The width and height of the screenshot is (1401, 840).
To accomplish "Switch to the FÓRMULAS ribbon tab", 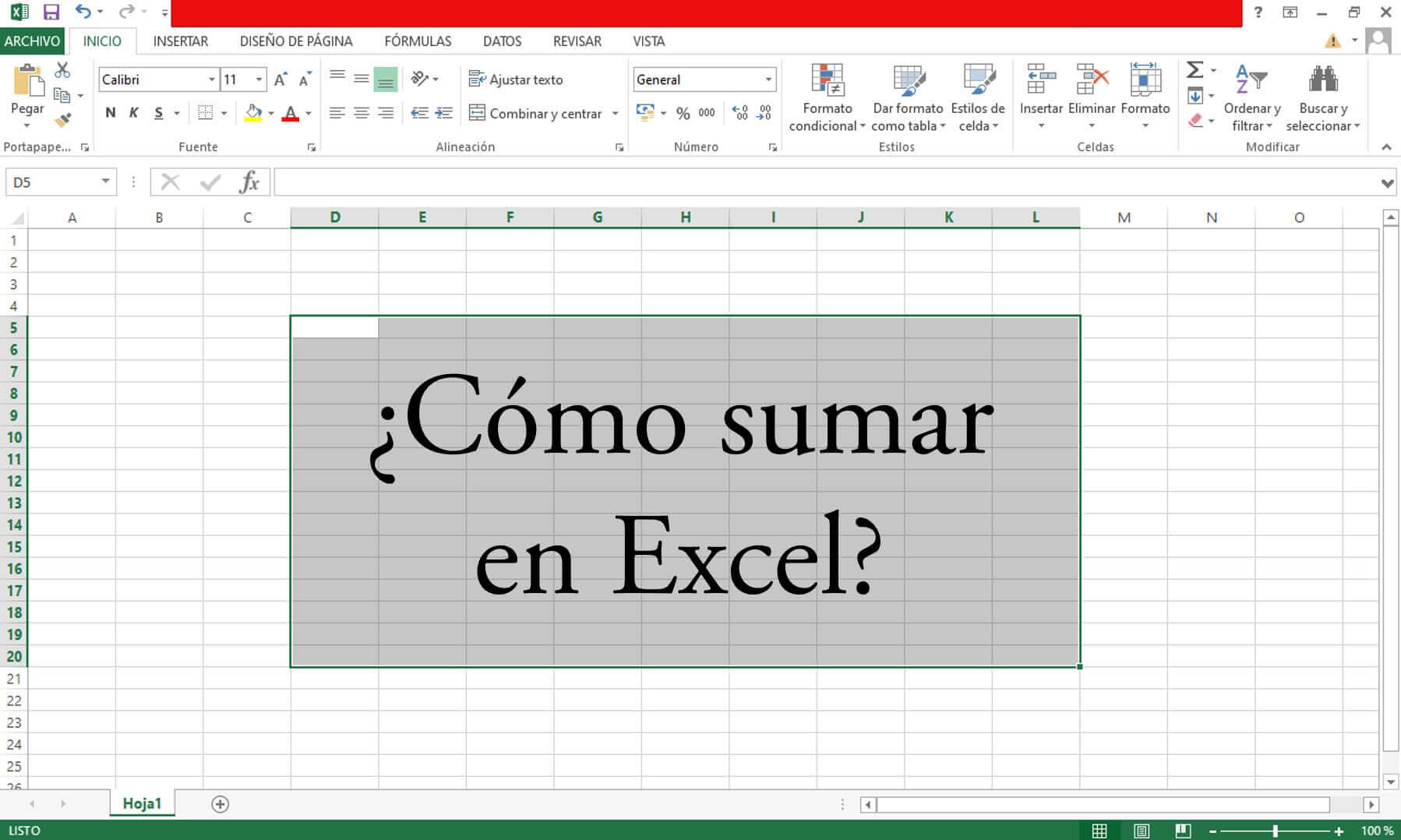I will (x=418, y=41).
